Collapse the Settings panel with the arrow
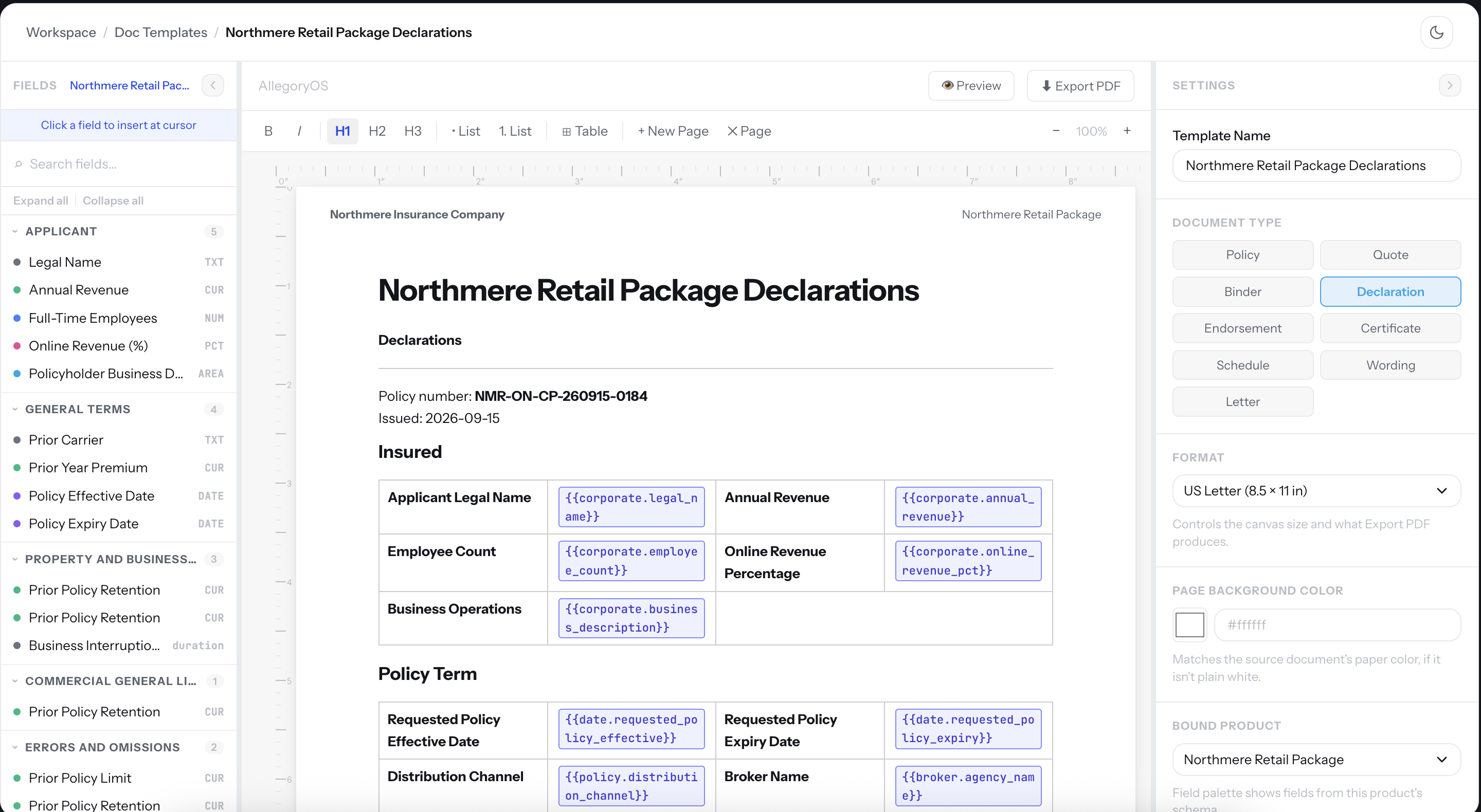 1450,86
